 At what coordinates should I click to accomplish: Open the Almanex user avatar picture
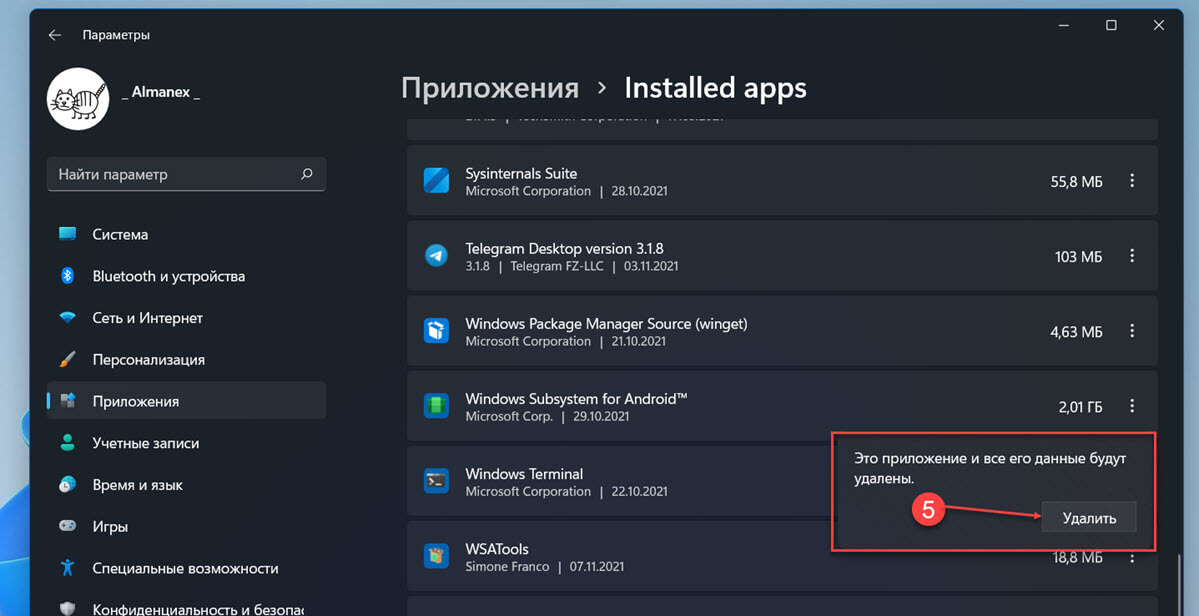tap(78, 99)
